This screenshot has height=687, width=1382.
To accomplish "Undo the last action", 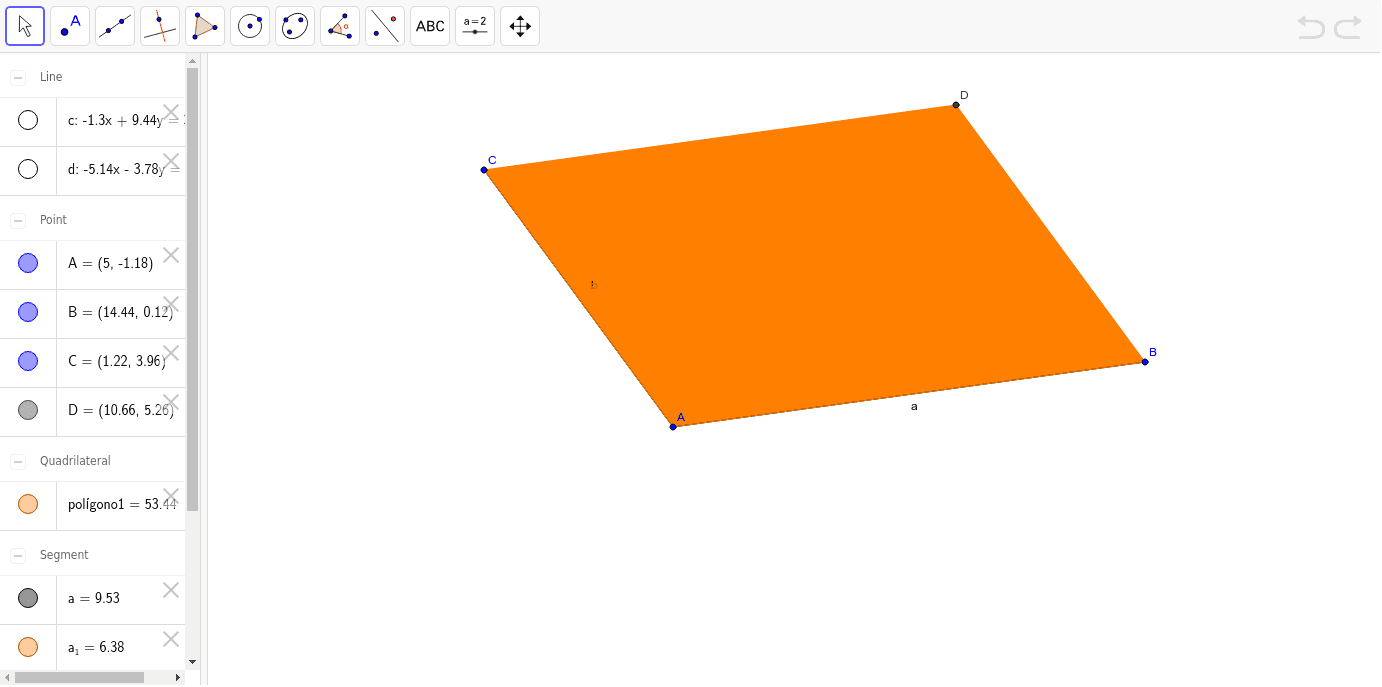I will (1311, 27).
